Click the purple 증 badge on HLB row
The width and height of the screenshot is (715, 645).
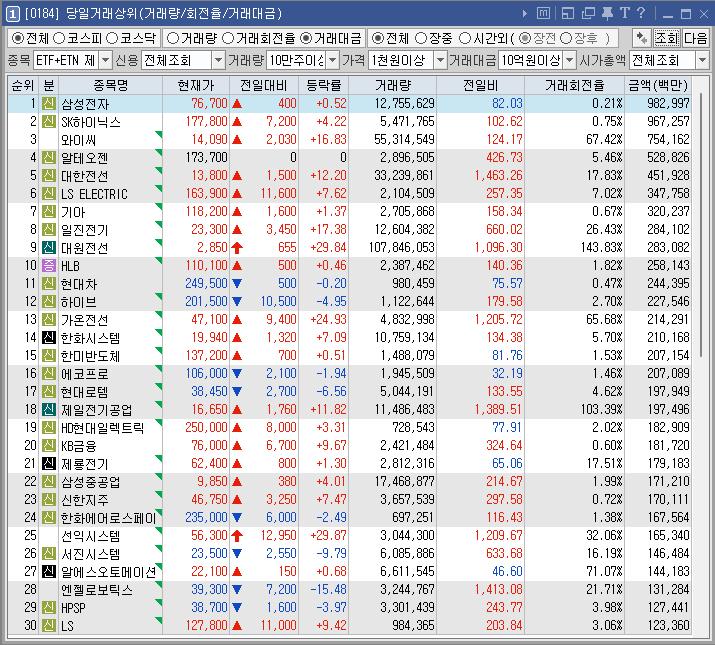(48, 265)
